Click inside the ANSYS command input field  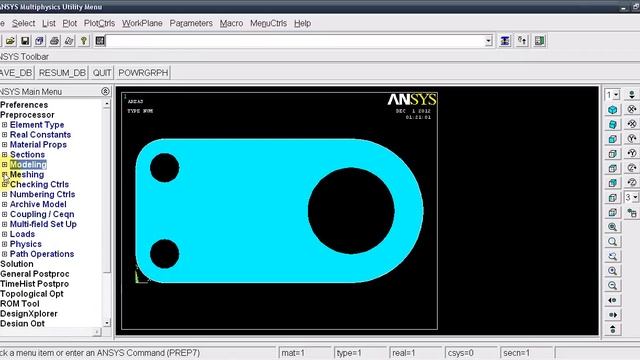pos(295,41)
